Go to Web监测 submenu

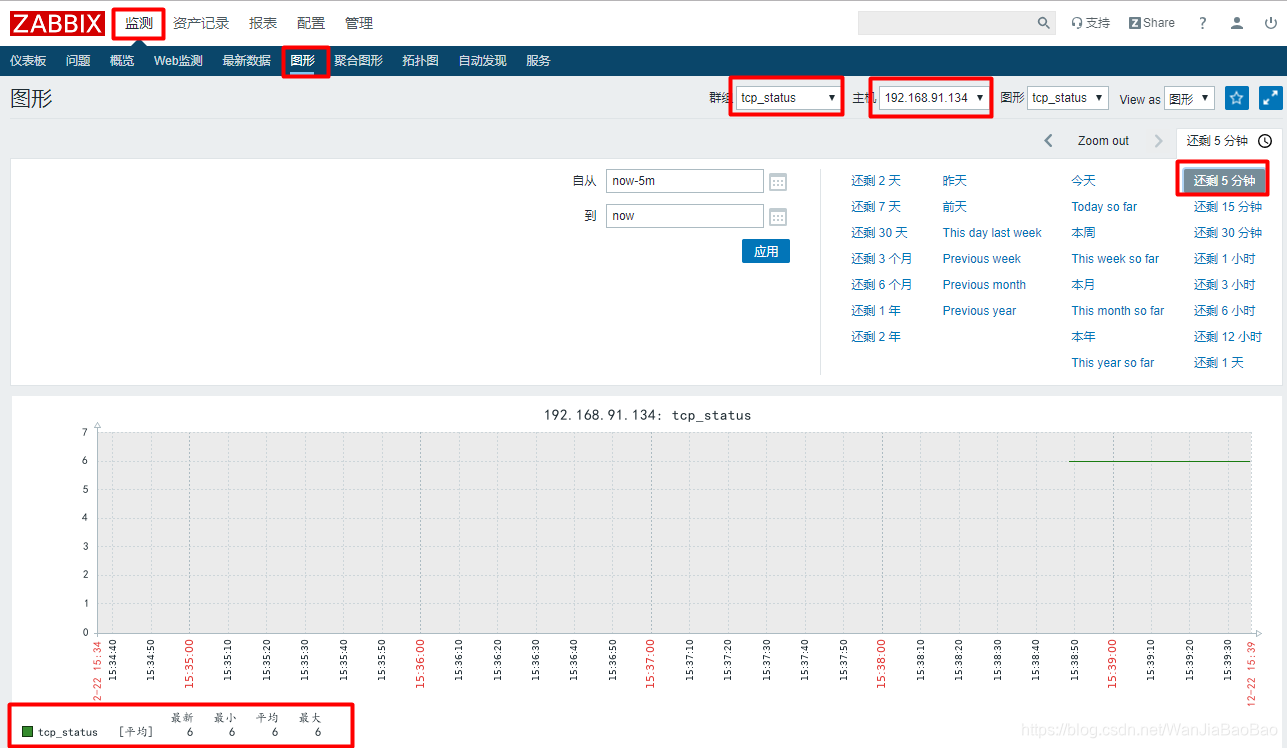tap(178, 61)
